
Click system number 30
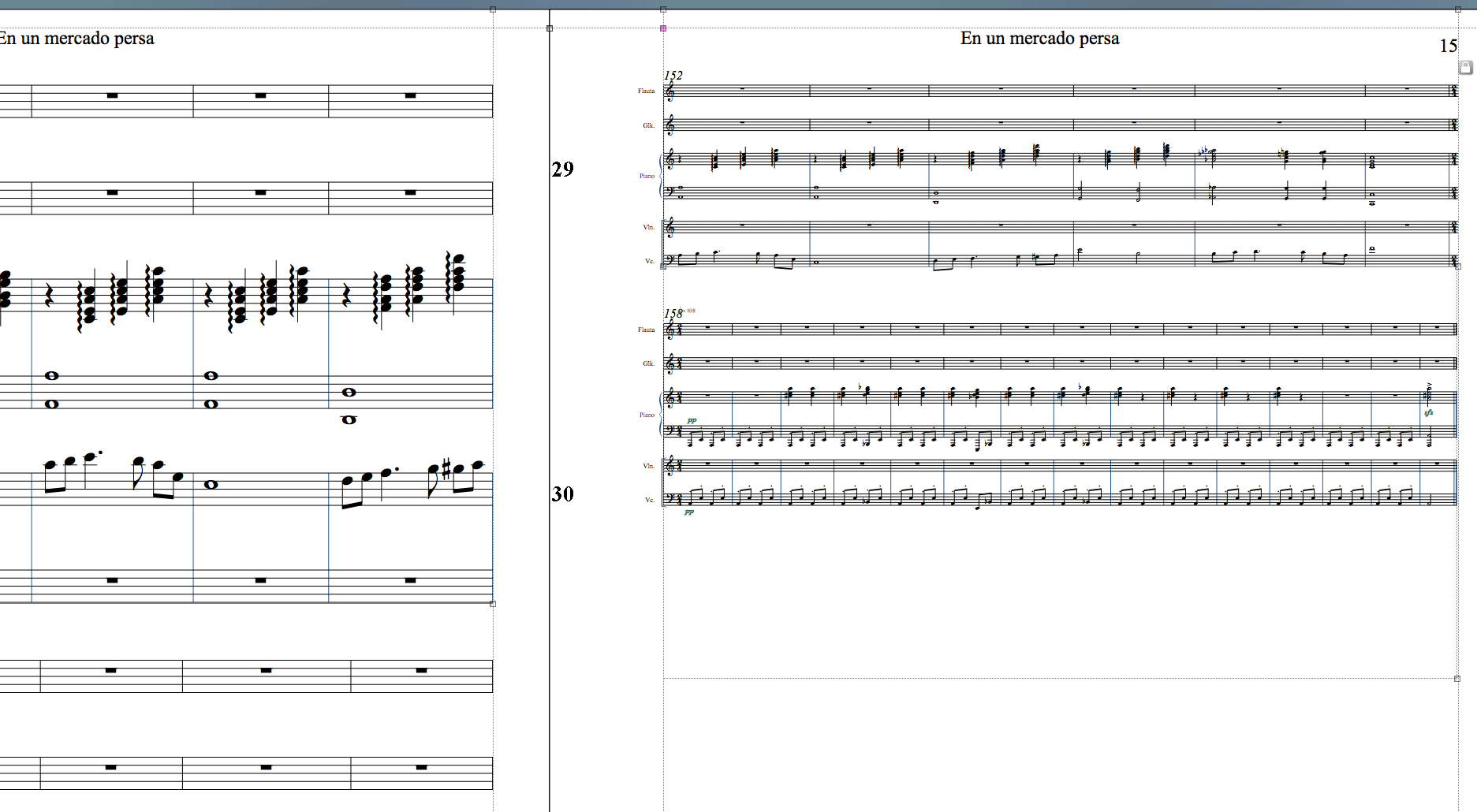(x=562, y=494)
